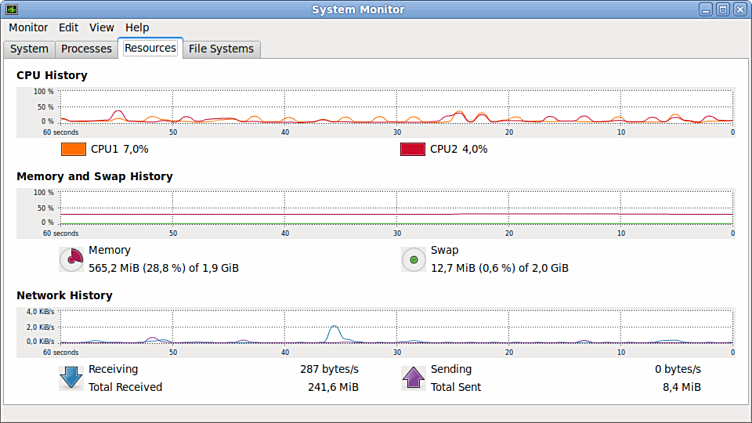Open the Edit menu
Screen dimensions: 752x423
point(68,28)
